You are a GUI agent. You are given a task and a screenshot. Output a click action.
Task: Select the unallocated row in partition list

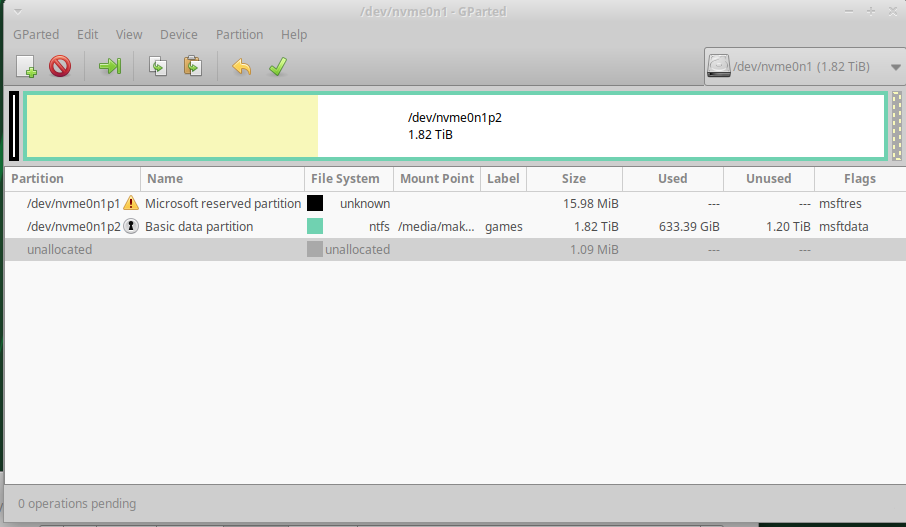[x=455, y=250]
